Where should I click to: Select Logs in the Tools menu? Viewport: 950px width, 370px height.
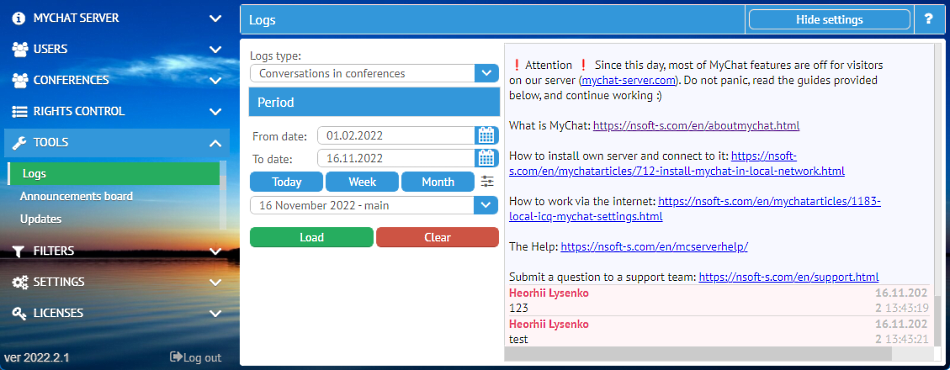tap(114, 174)
